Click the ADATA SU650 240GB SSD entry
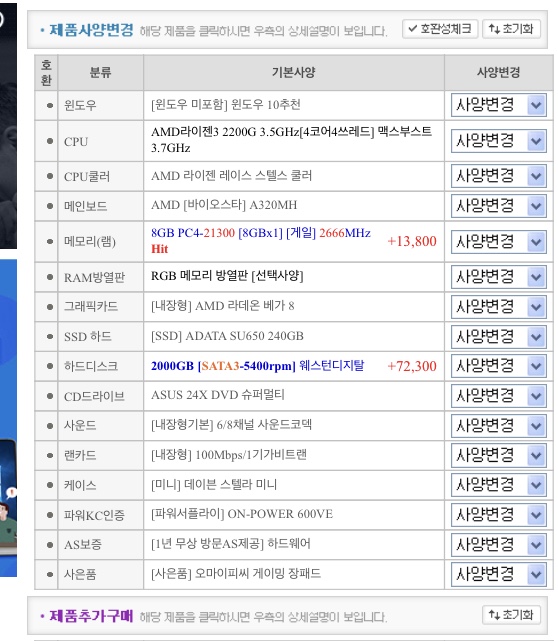This screenshot has width=558, height=641. point(227,336)
